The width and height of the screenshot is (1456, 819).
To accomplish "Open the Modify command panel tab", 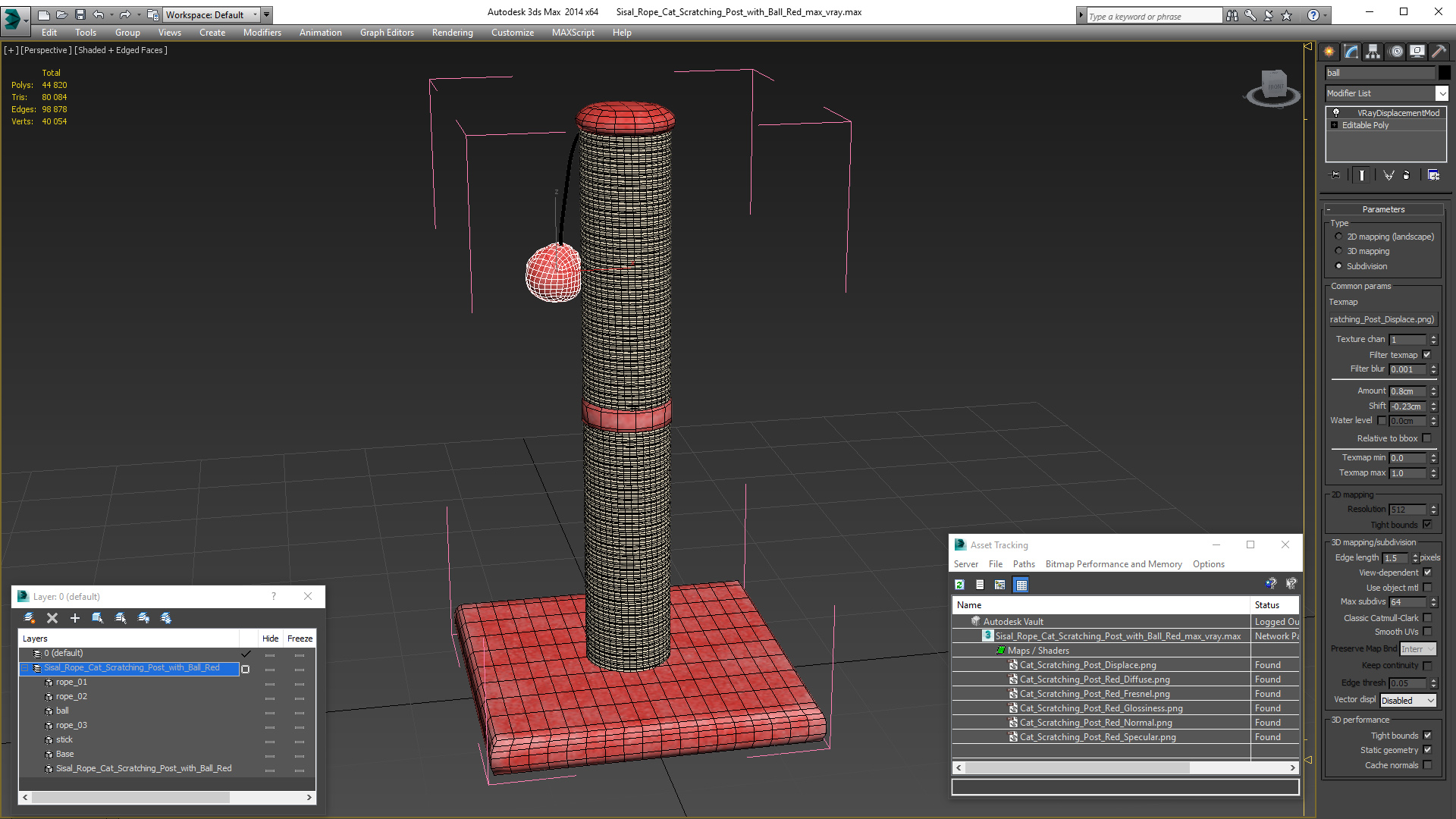I will click(x=1351, y=52).
